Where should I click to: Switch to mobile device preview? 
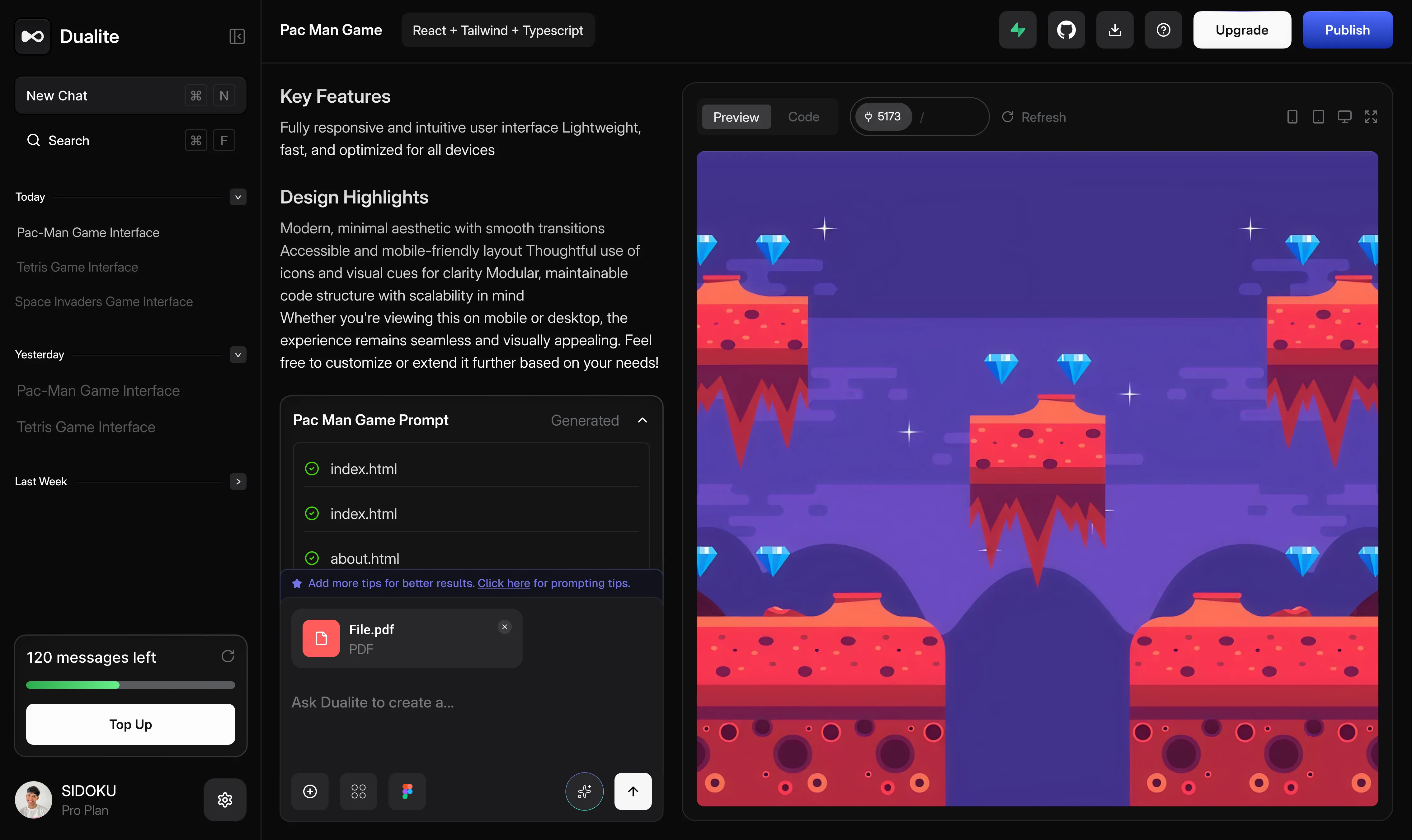1292,117
